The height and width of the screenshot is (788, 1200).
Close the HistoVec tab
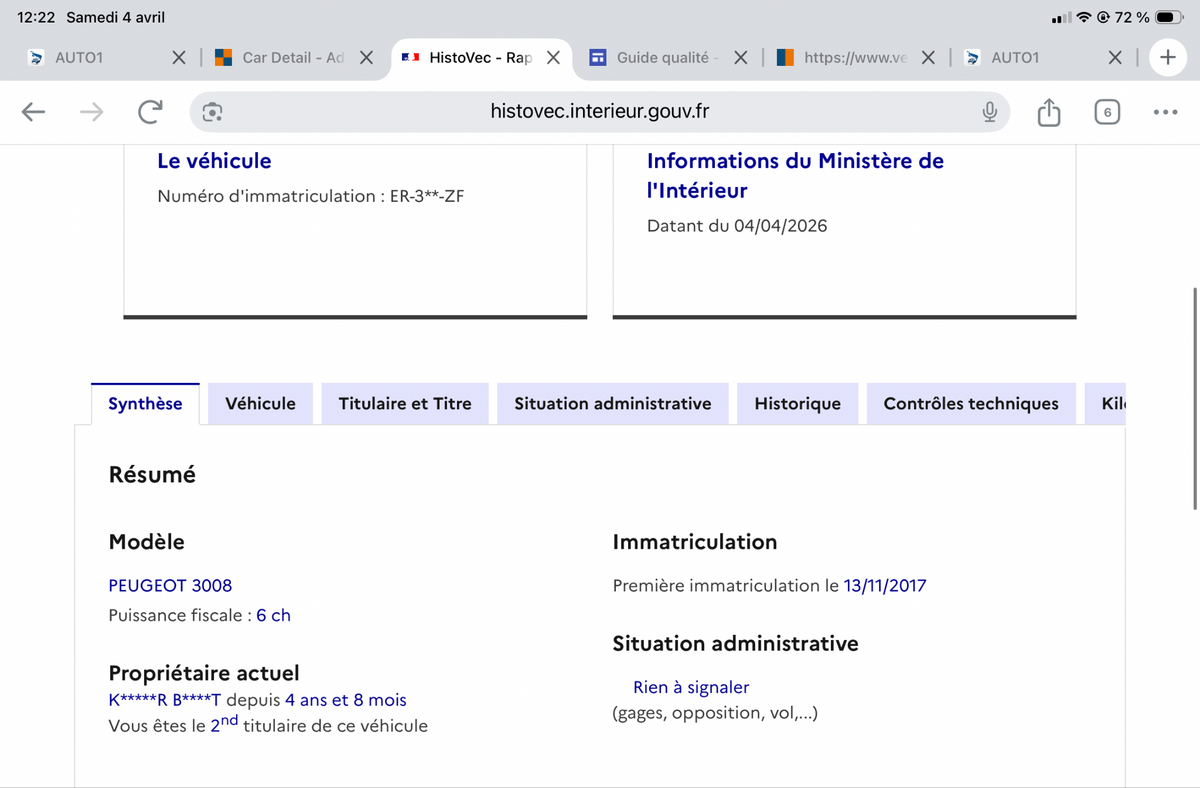pos(553,57)
